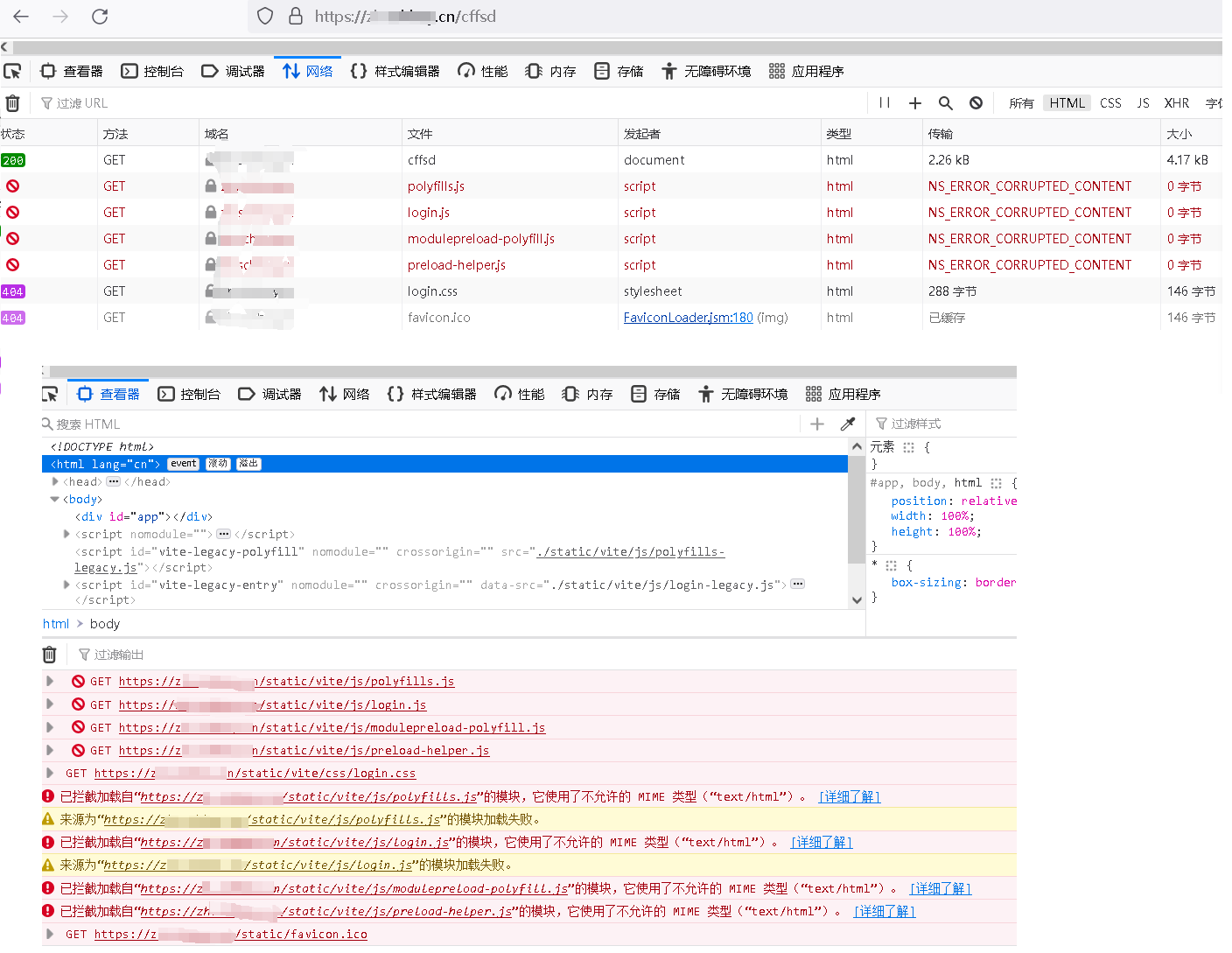This screenshot has width=1232, height=953.
Task: Expand console GET polyfills.js entry
Action: (50, 681)
